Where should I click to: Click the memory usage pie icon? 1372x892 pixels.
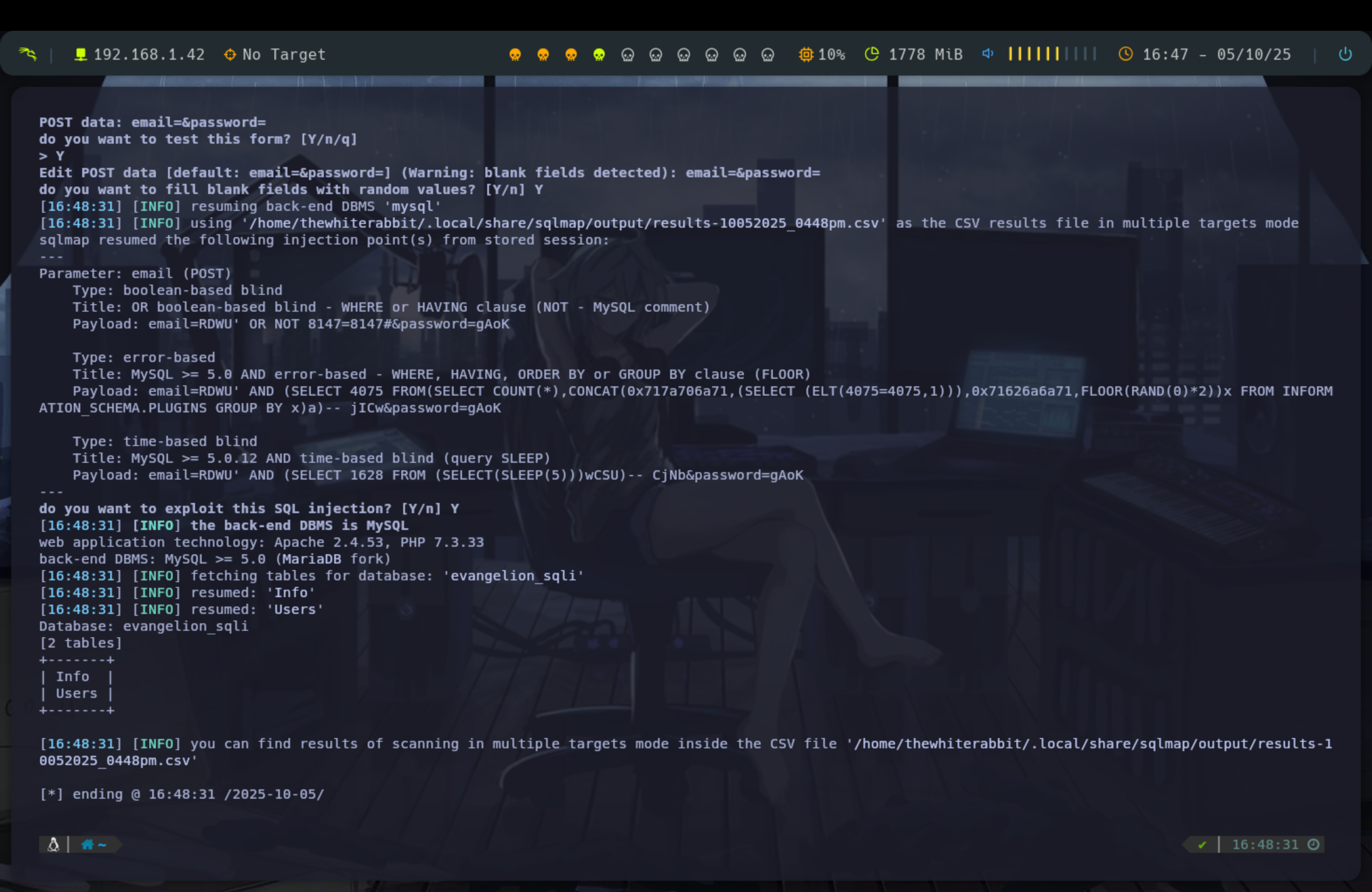click(x=872, y=54)
